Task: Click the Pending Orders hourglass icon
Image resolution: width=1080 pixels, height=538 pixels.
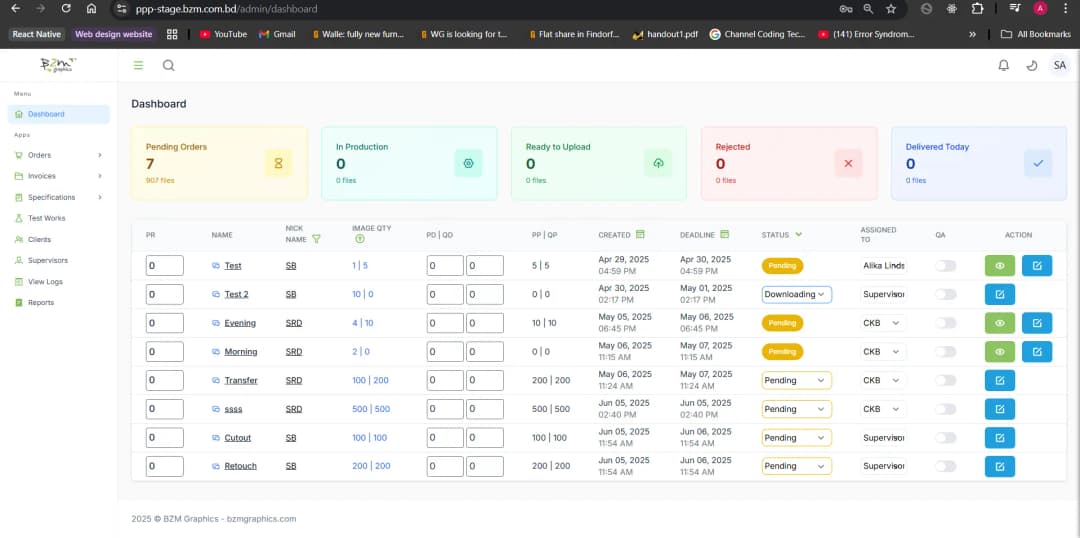Action: (278, 163)
